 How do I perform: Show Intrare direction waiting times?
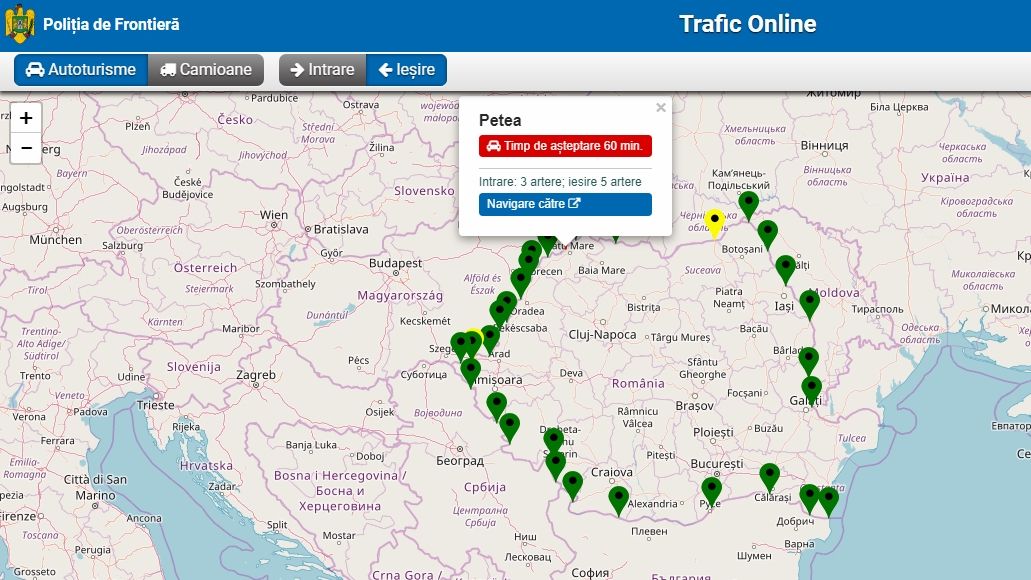[x=322, y=70]
